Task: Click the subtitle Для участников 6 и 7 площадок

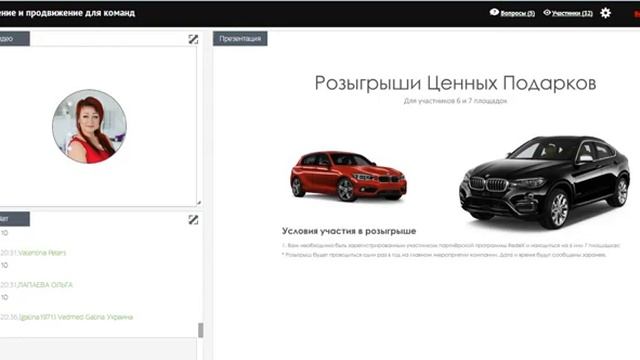Action: (455, 101)
